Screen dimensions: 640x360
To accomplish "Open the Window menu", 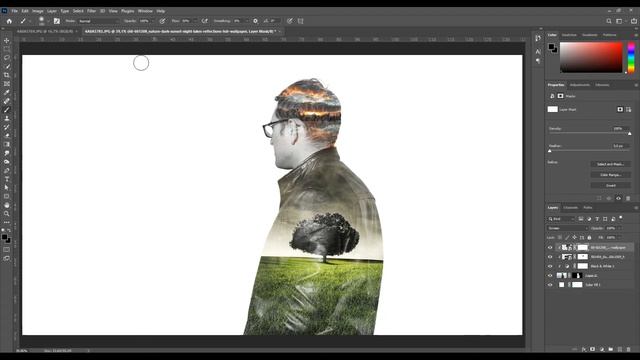I will (145, 11).
